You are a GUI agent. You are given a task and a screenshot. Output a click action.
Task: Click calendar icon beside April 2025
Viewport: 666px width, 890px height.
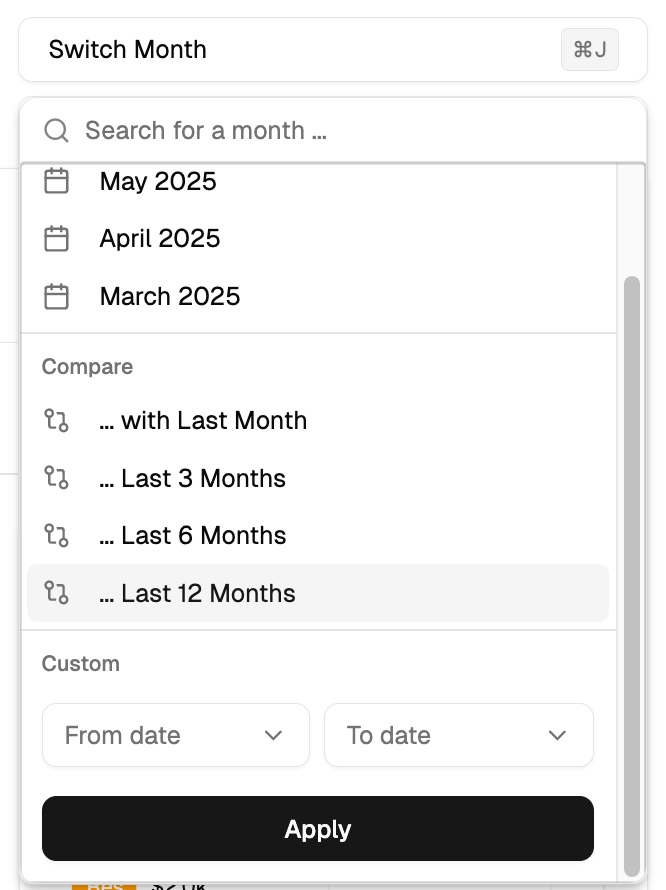point(57,239)
